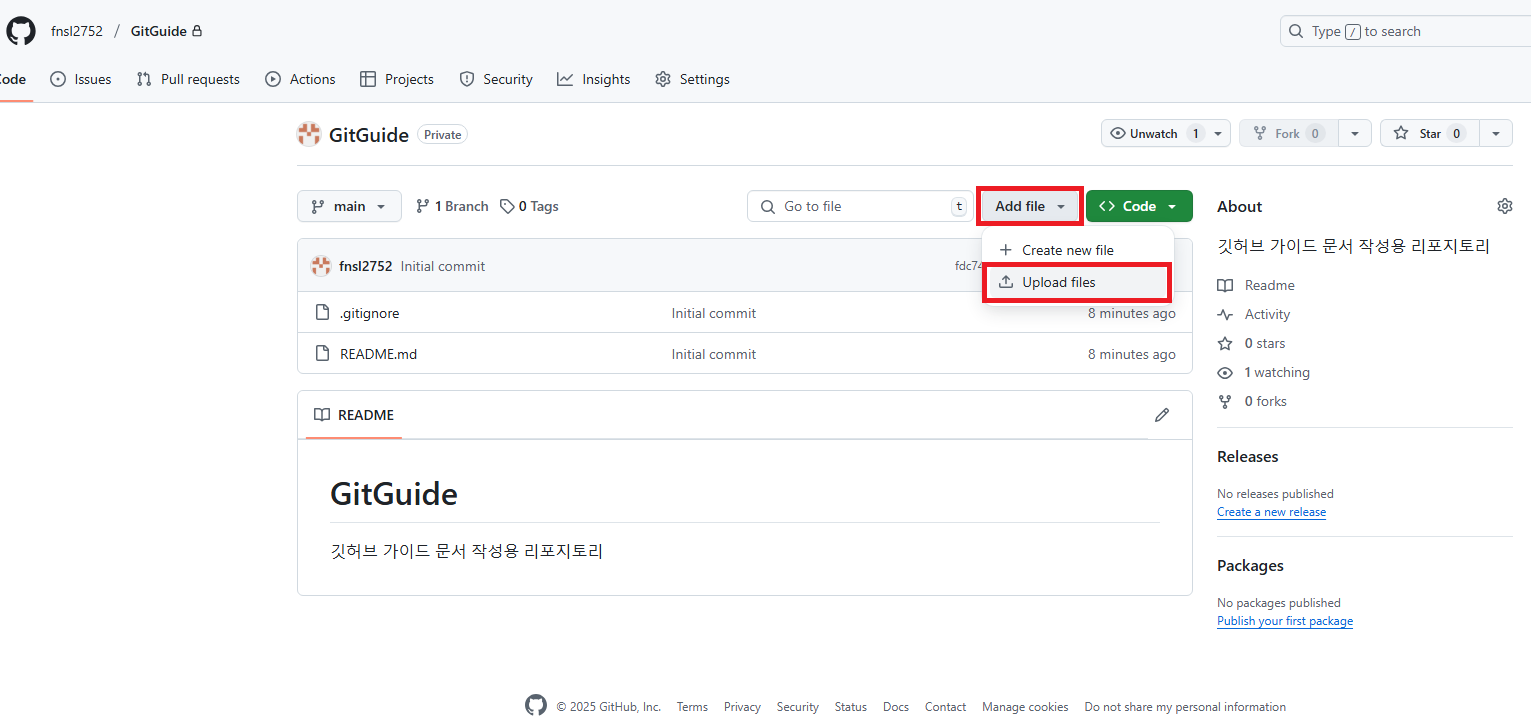The height and width of the screenshot is (728, 1531).
Task: Toggle the Add file dropdown button
Action: [1030, 206]
